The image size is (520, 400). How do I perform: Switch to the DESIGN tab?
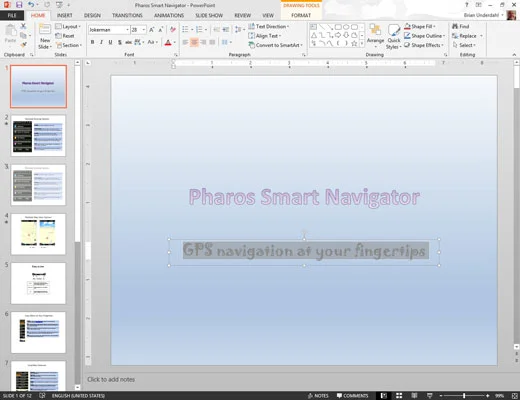92,15
